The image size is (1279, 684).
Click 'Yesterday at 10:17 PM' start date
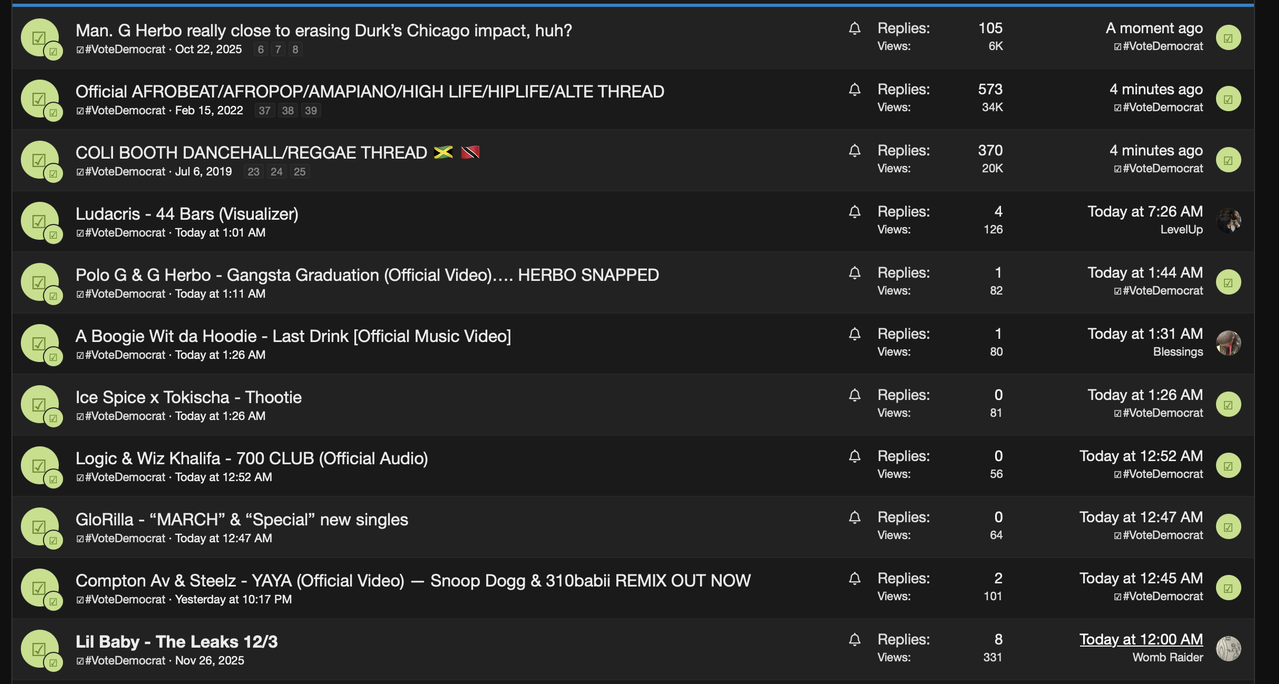tap(233, 599)
